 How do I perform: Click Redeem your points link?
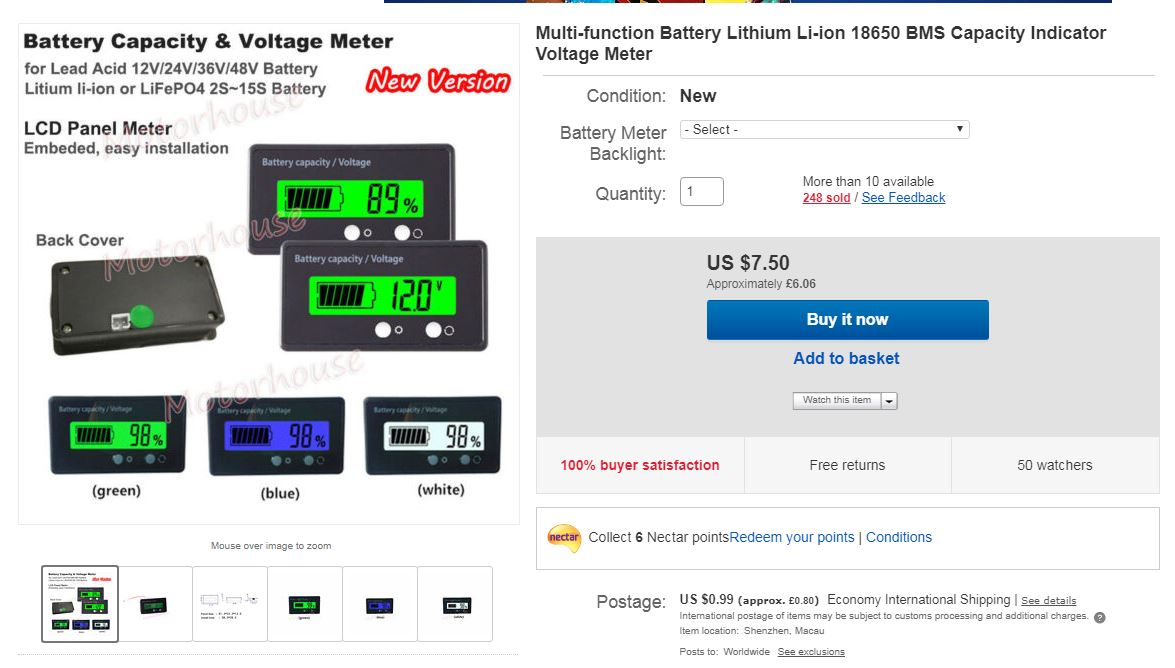791,538
